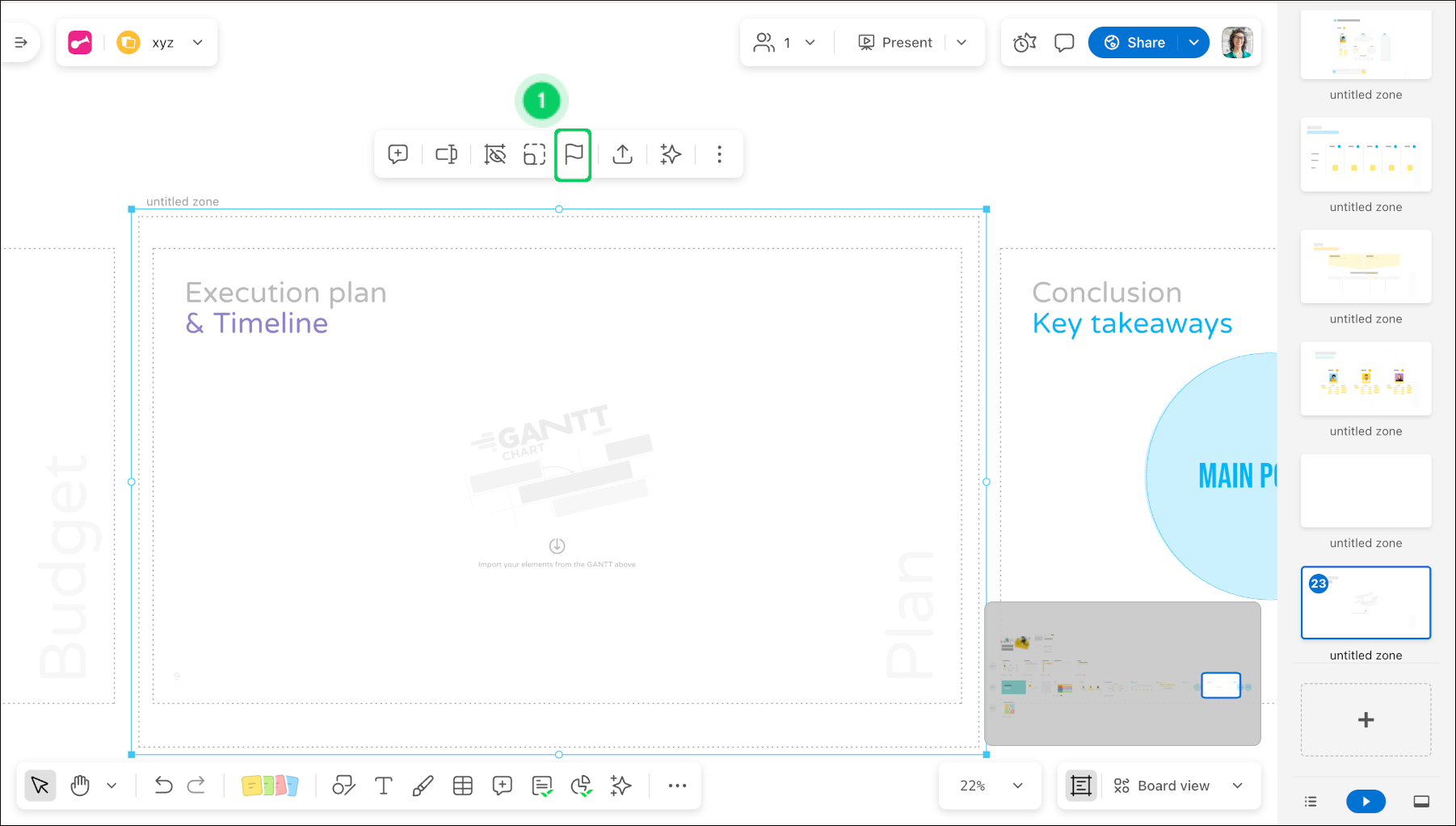
Task: Click the Present button
Action: click(895, 42)
